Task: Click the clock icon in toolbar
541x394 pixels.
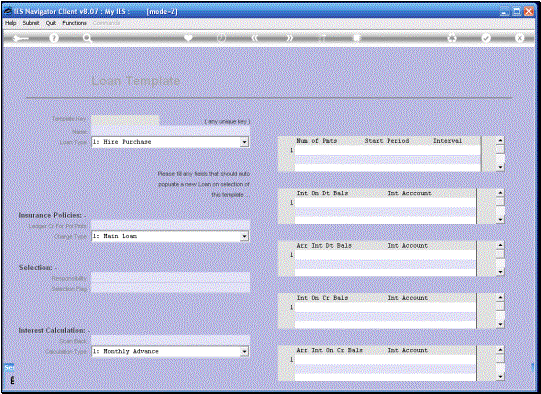Action: click(x=221, y=38)
